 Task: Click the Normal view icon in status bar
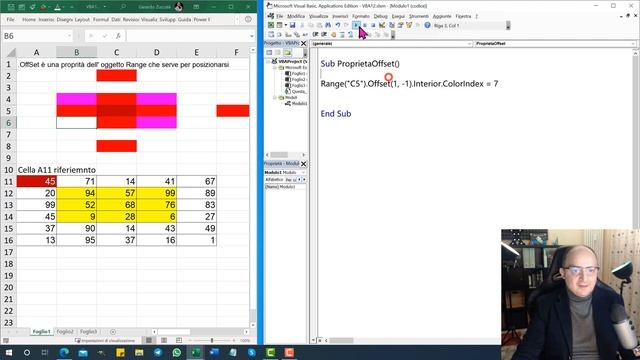pos(149,340)
